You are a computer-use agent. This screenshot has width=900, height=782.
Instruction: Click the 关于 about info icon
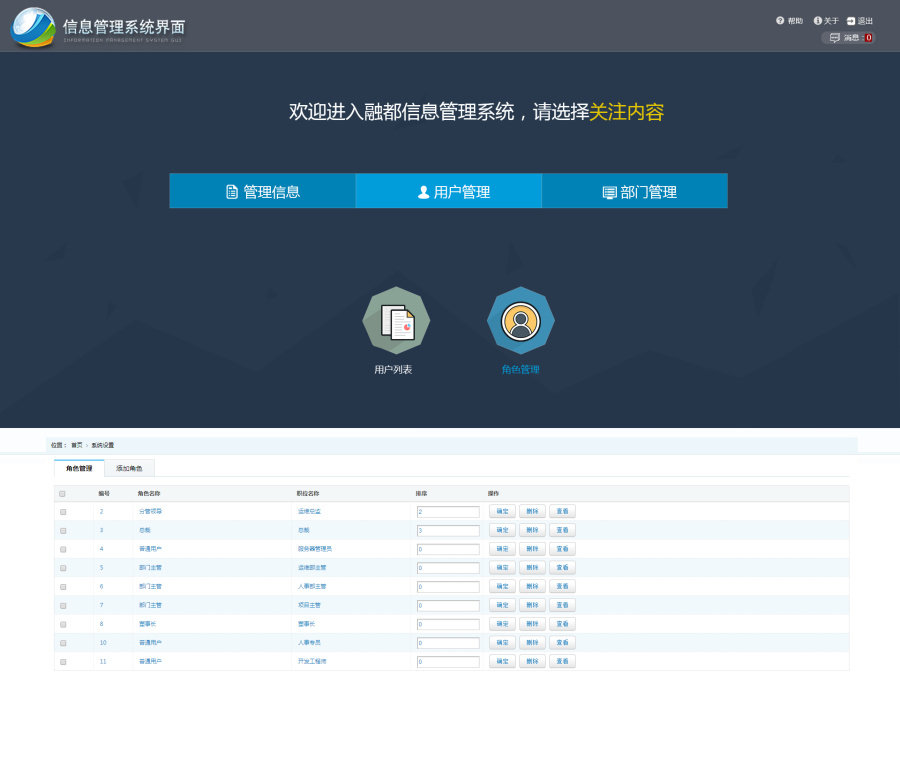coord(819,20)
